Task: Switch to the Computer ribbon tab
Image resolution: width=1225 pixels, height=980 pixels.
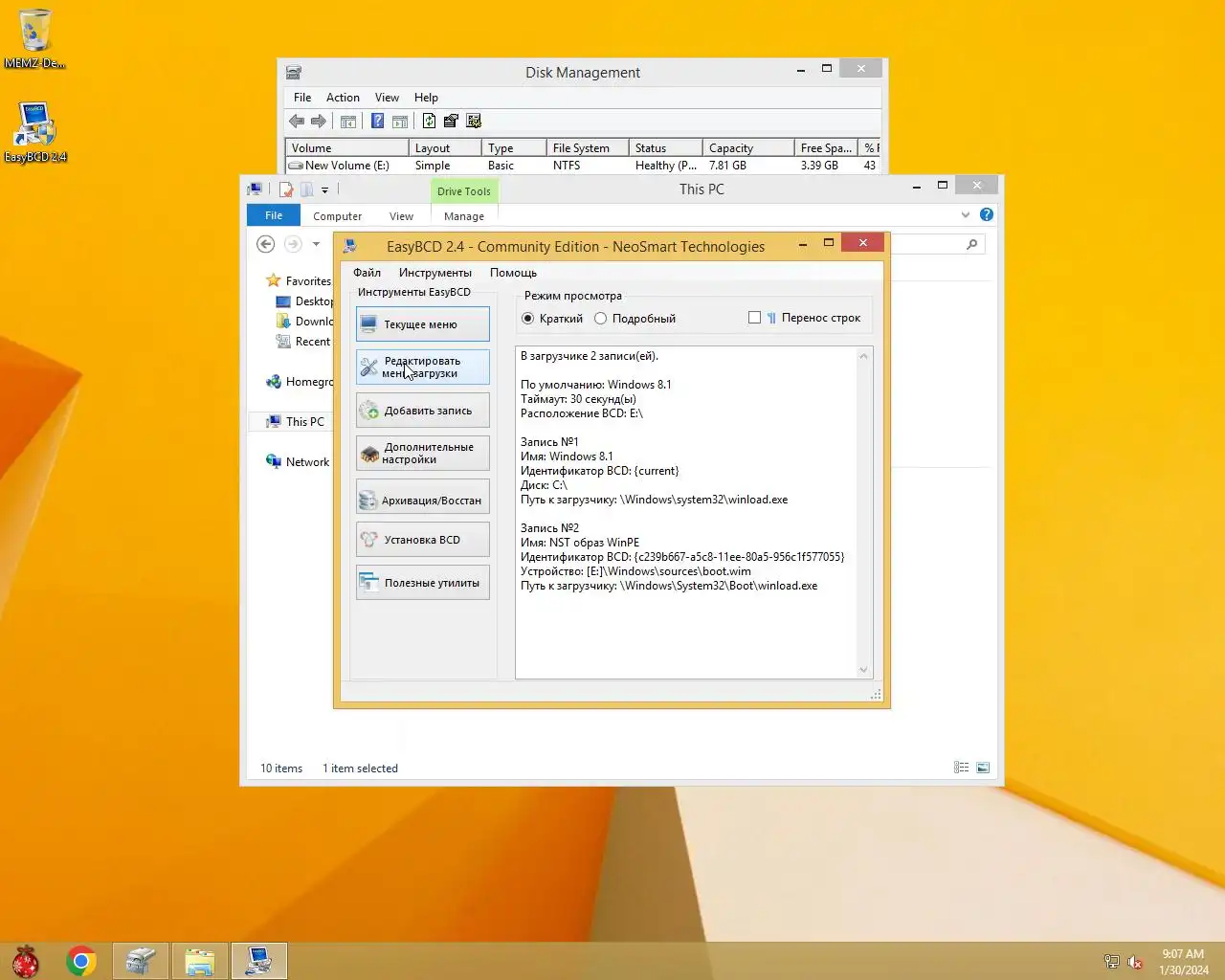Action: pos(338,216)
